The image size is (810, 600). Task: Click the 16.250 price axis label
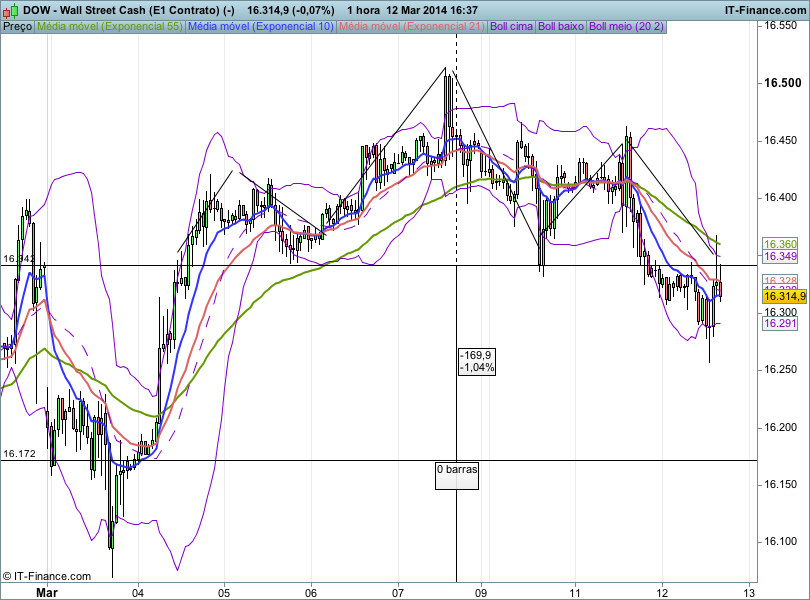tap(781, 370)
